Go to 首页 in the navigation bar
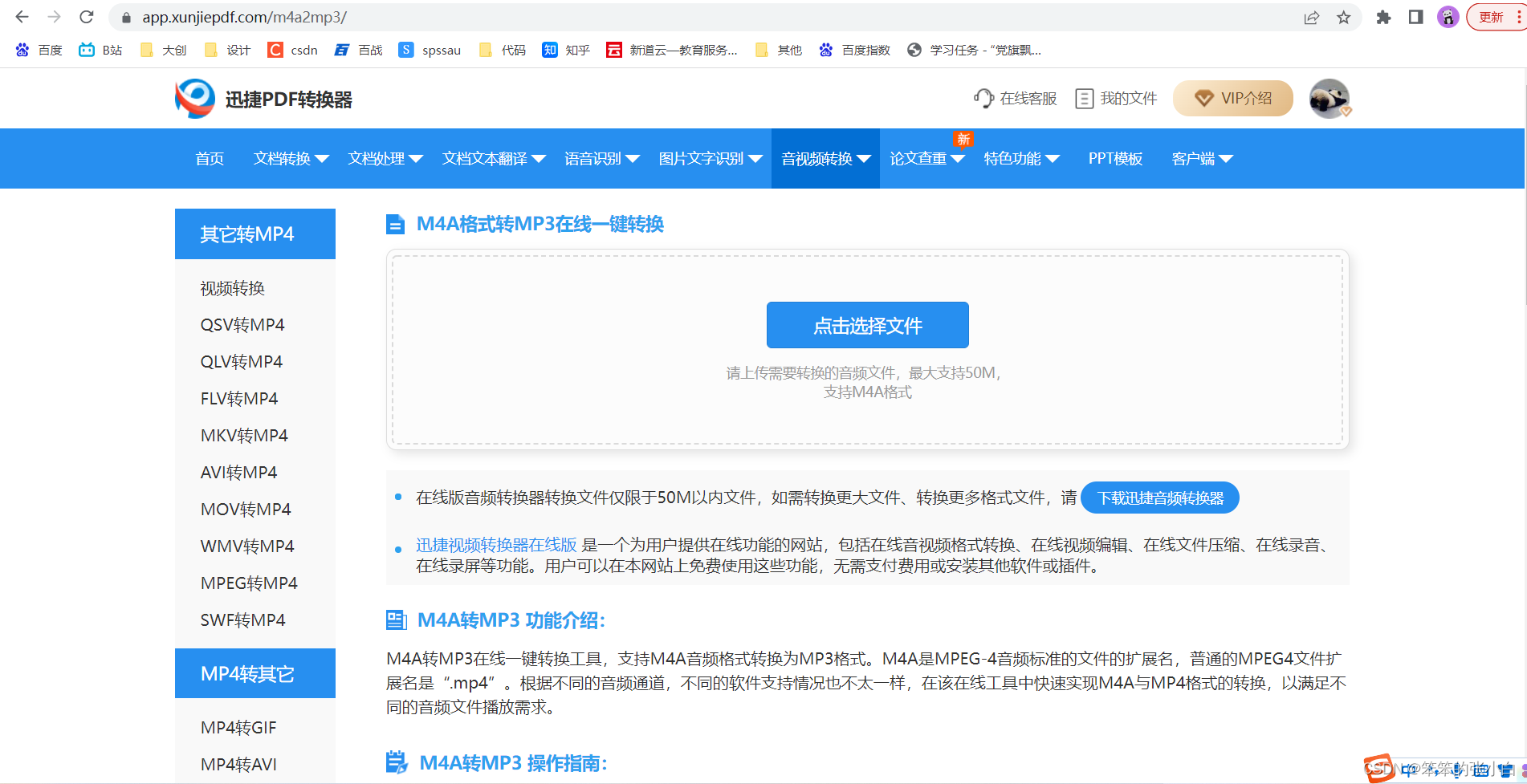 (210, 159)
